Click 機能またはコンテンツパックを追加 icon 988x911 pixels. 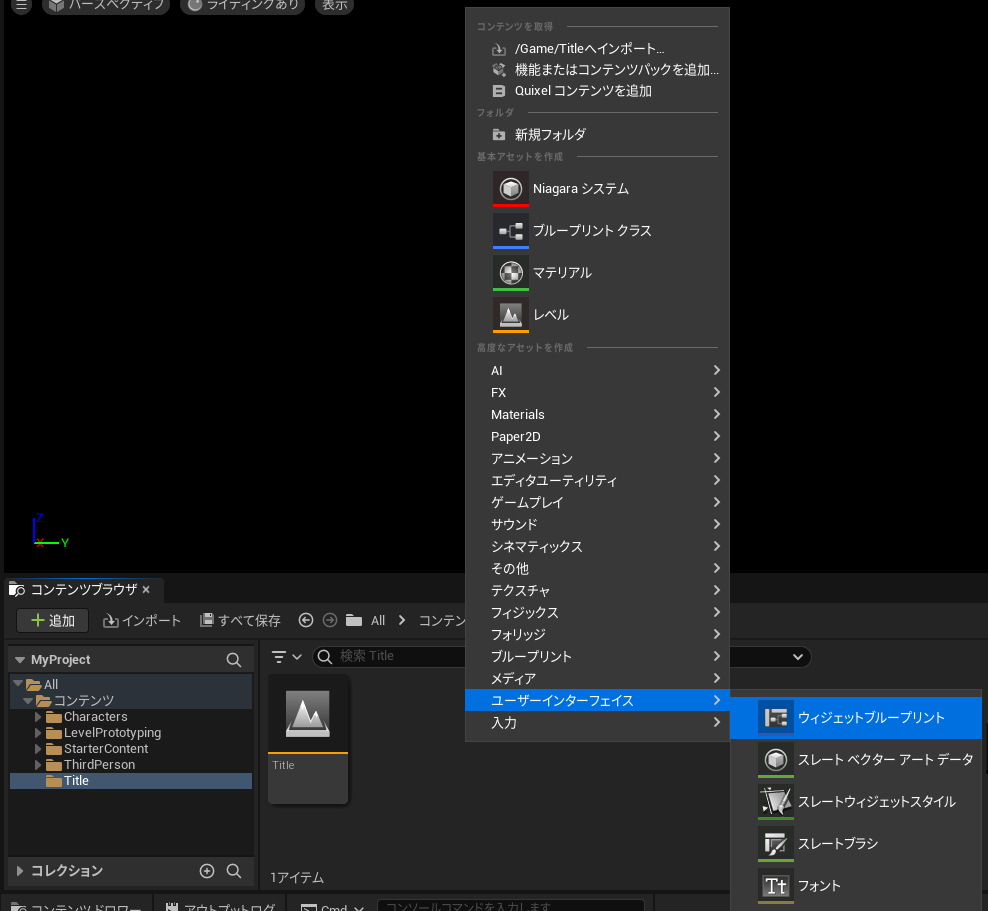[x=499, y=70]
